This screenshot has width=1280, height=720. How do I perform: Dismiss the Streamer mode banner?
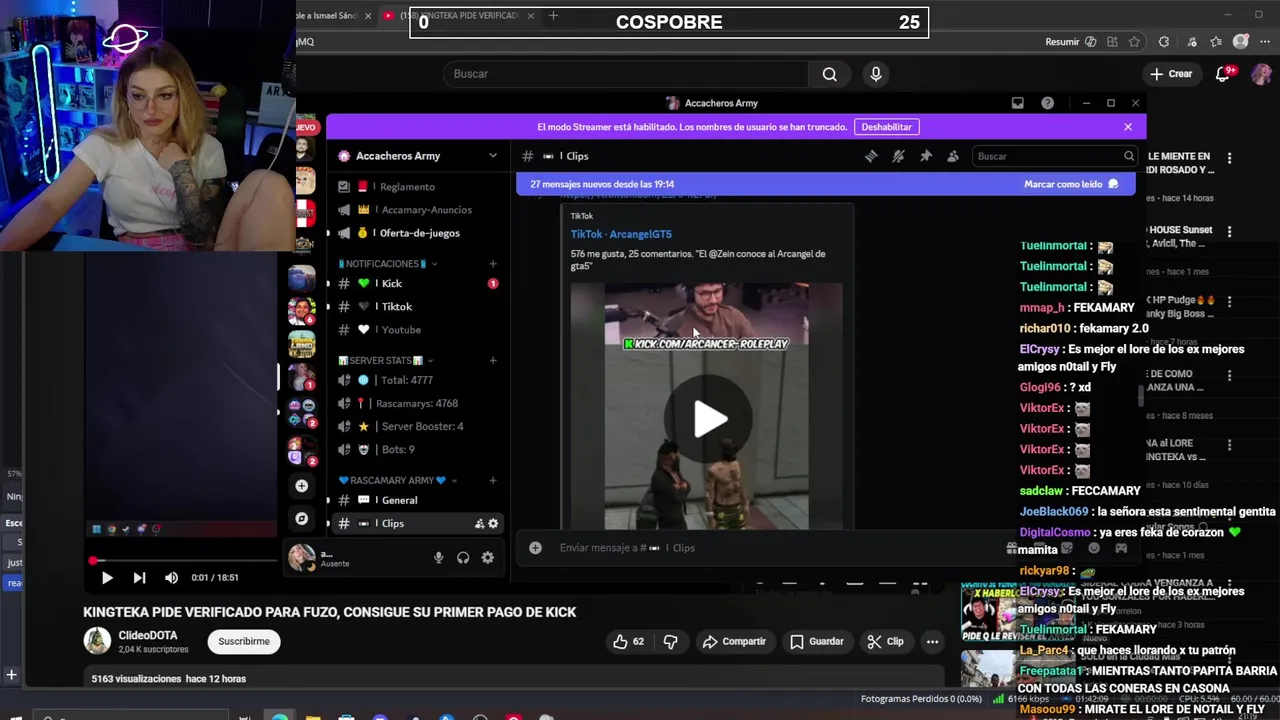(x=1128, y=127)
